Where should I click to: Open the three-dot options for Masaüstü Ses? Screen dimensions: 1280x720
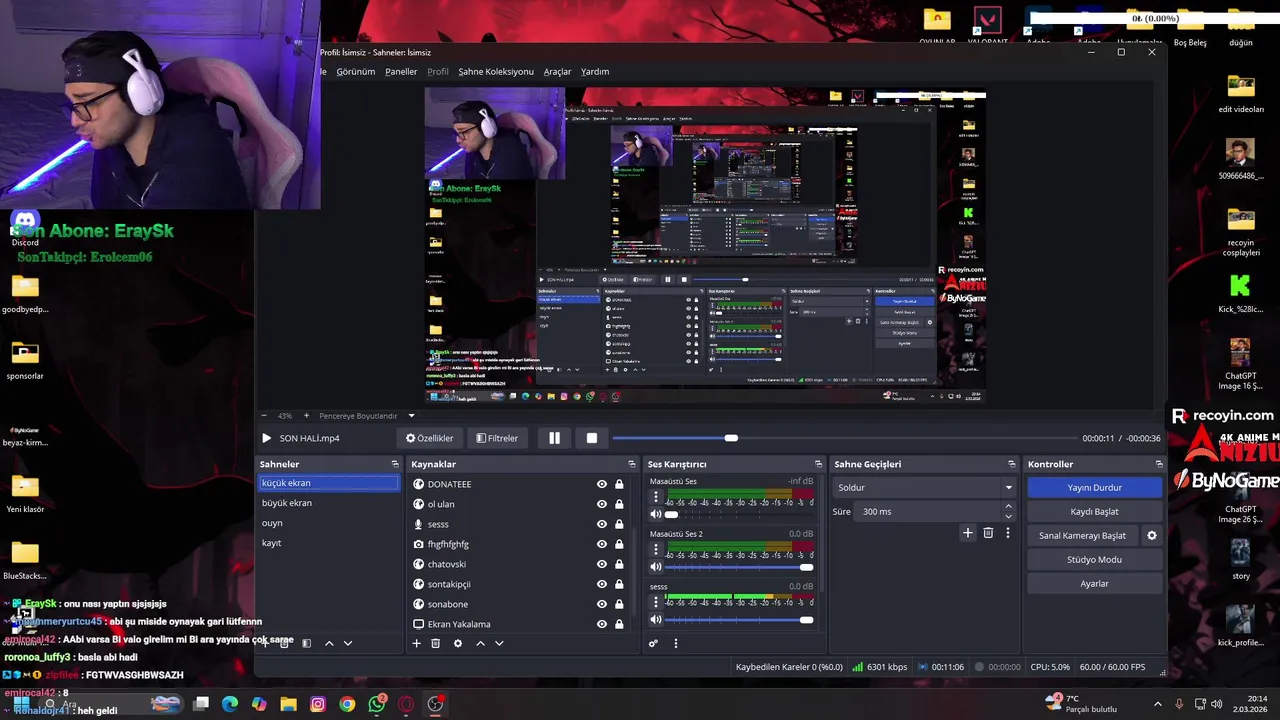656,496
